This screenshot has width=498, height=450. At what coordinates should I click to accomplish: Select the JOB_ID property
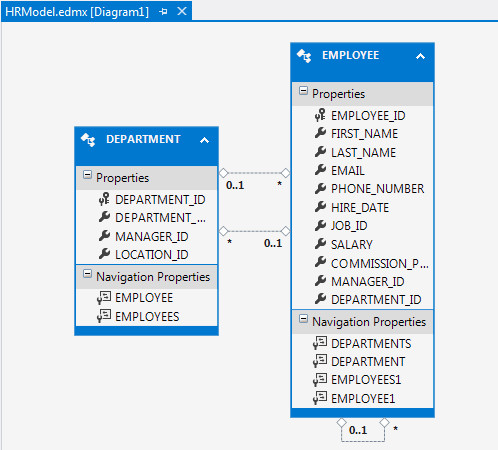349,226
